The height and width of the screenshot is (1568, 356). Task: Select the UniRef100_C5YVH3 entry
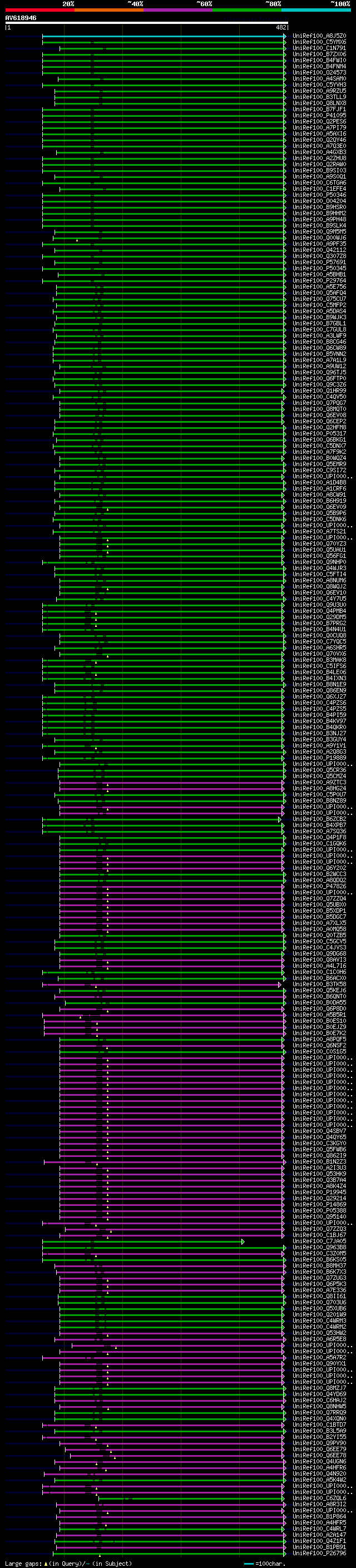(319, 85)
